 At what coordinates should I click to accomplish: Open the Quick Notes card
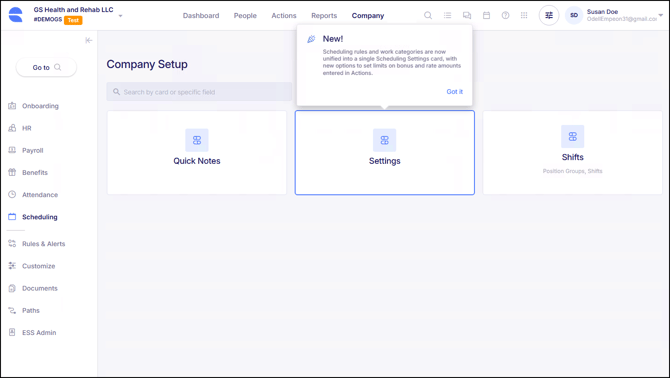tap(197, 152)
